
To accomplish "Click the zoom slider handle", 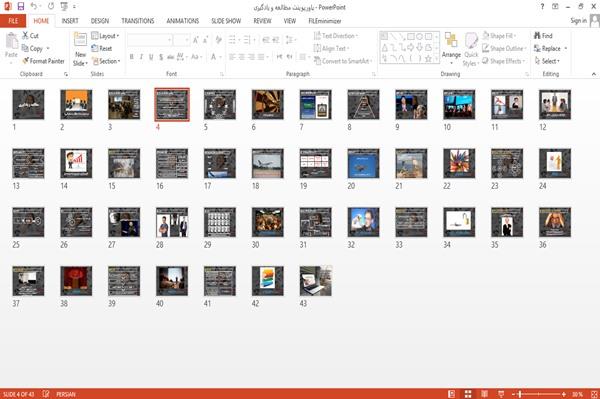I will coord(520,394).
